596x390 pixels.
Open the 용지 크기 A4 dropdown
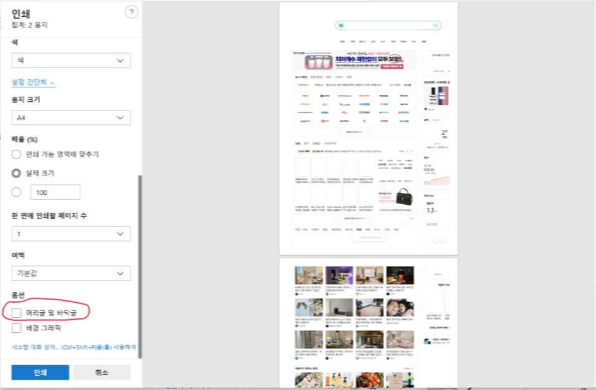pyautogui.click(x=71, y=118)
